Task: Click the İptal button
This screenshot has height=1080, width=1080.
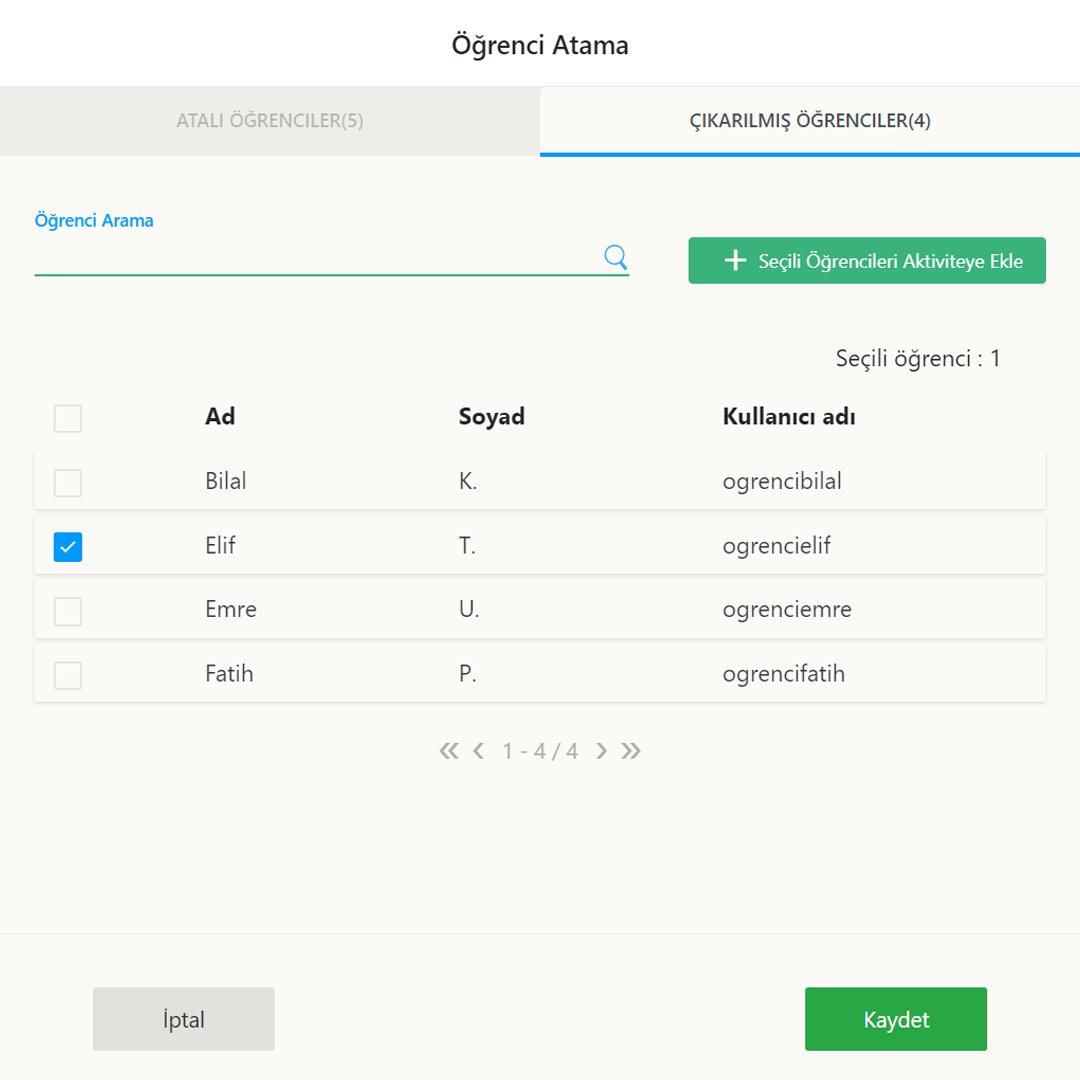Action: [183, 1019]
